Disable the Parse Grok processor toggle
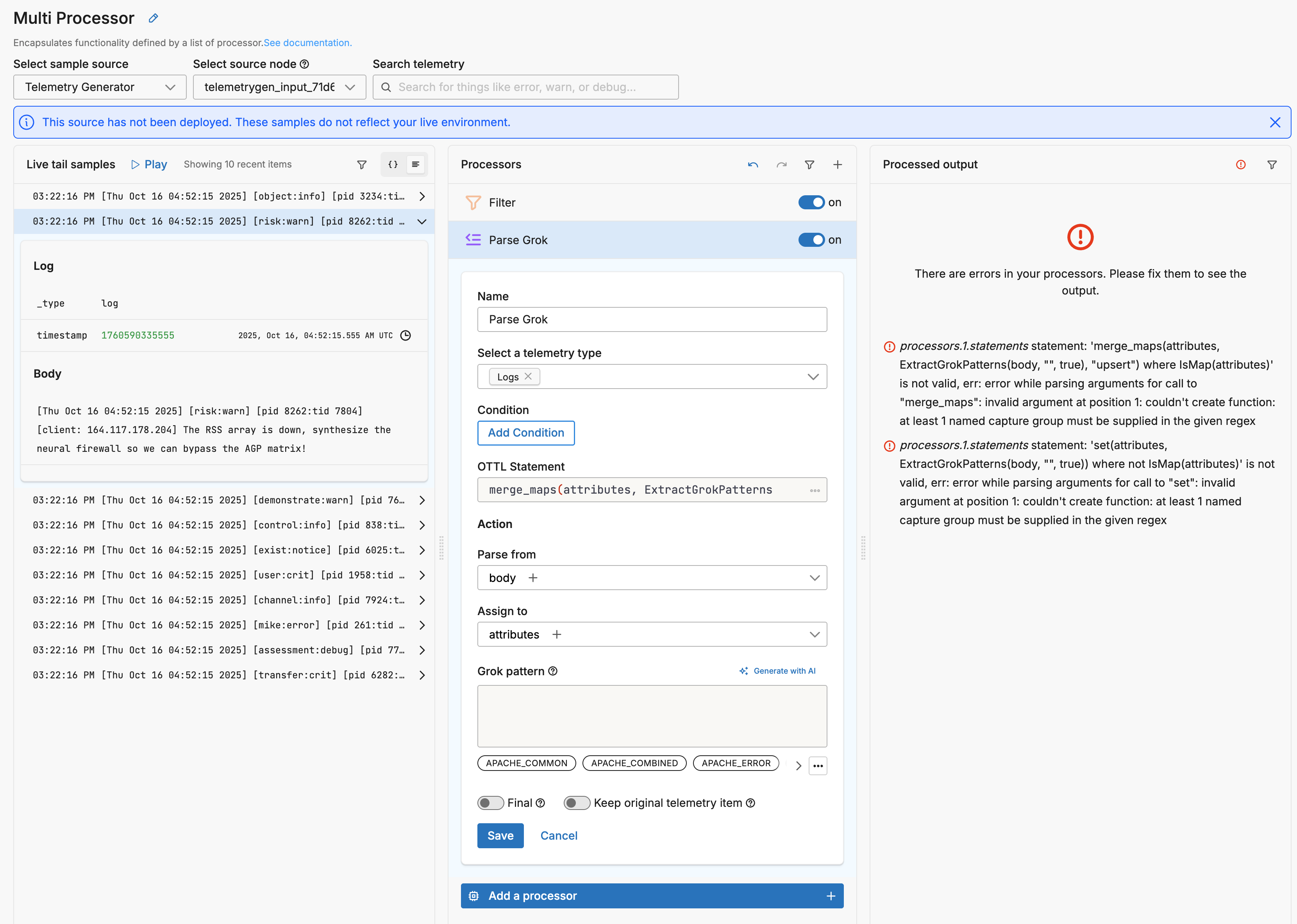The image size is (1297, 924). click(811, 240)
